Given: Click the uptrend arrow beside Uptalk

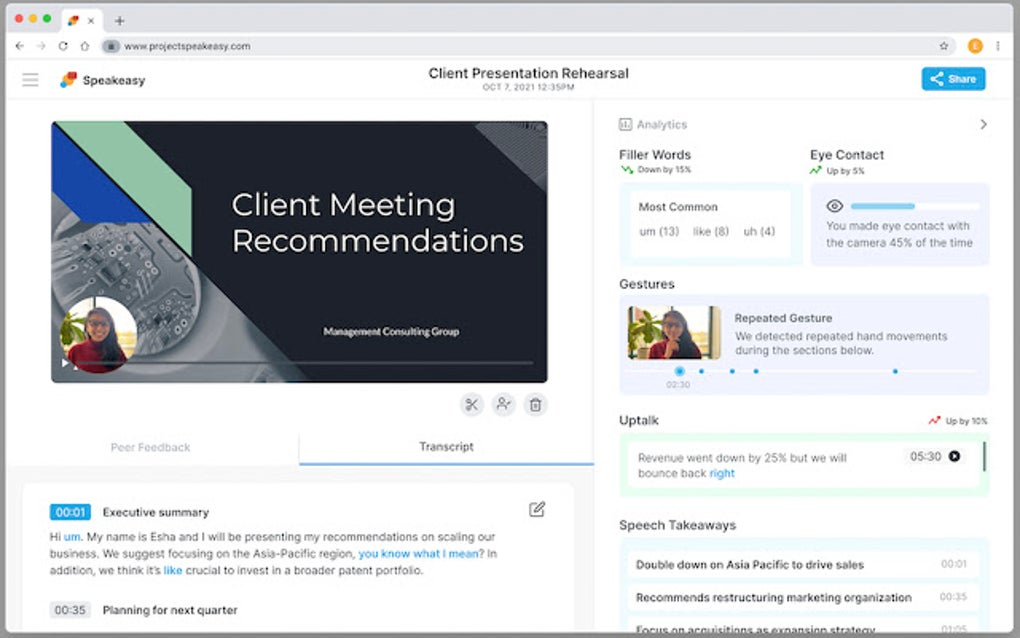Looking at the screenshot, I should coord(934,420).
